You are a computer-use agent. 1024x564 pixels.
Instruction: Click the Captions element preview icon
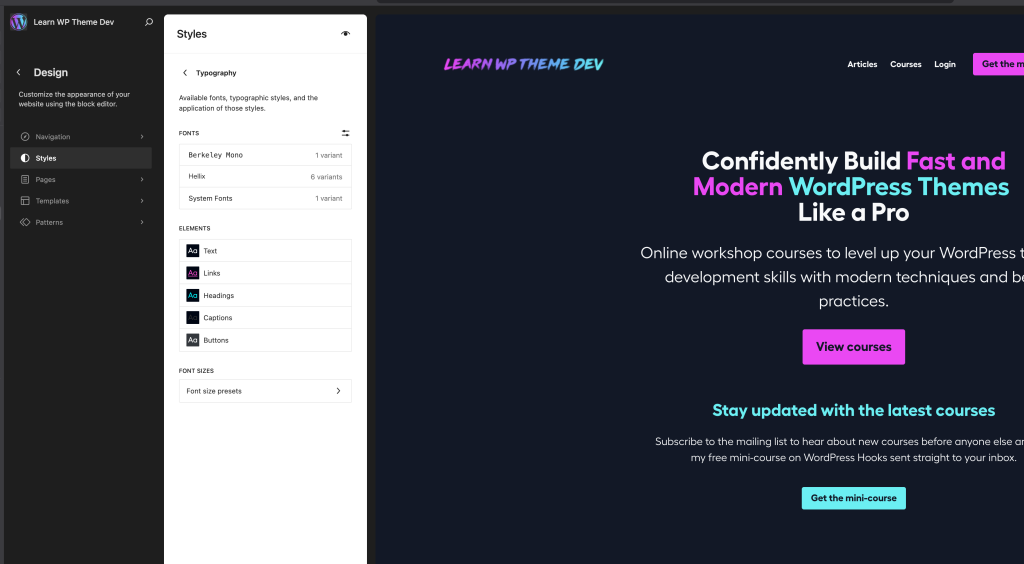[193, 318]
